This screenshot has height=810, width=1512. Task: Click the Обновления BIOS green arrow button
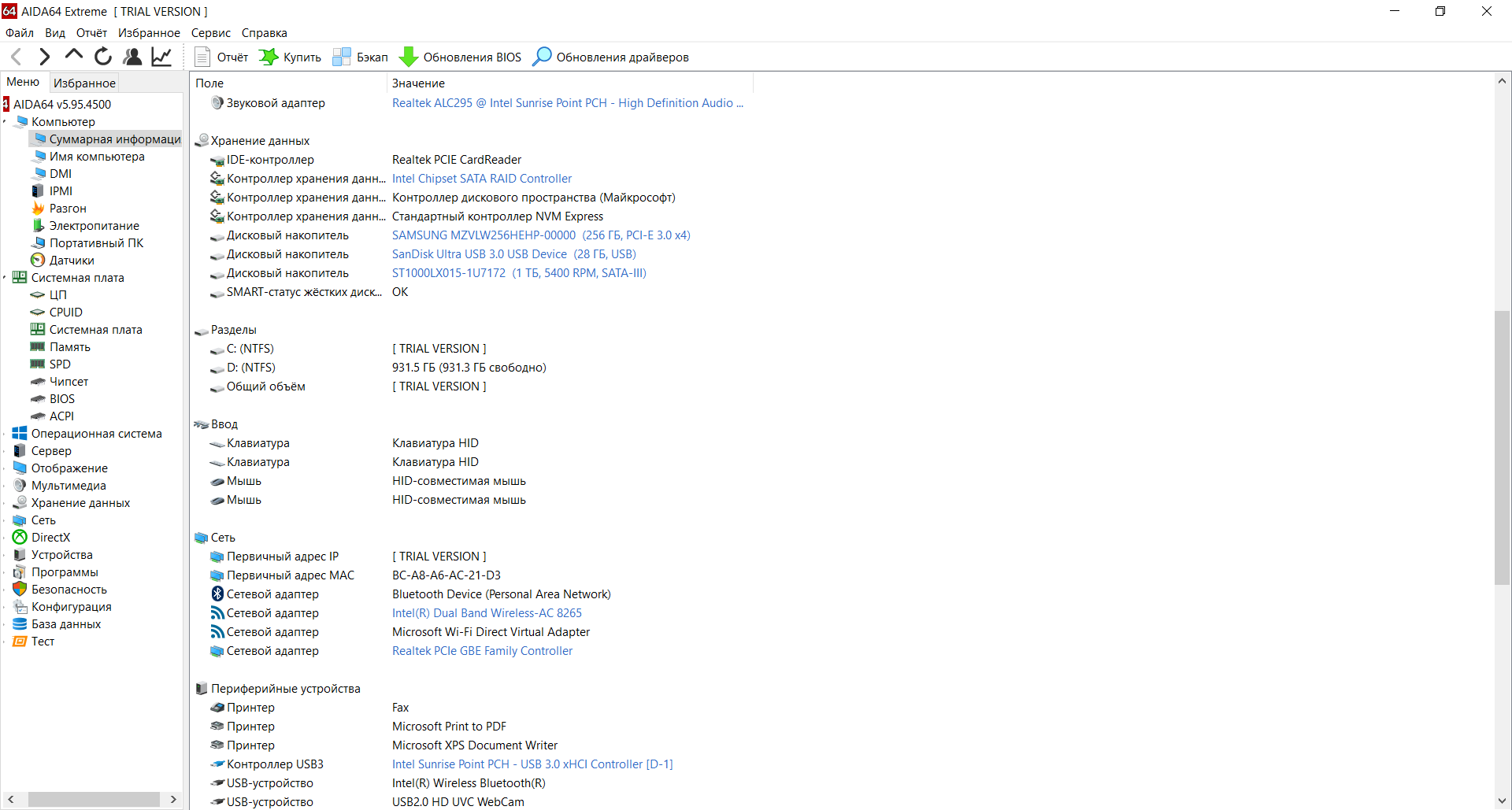pyautogui.click(x=461, y=57)
